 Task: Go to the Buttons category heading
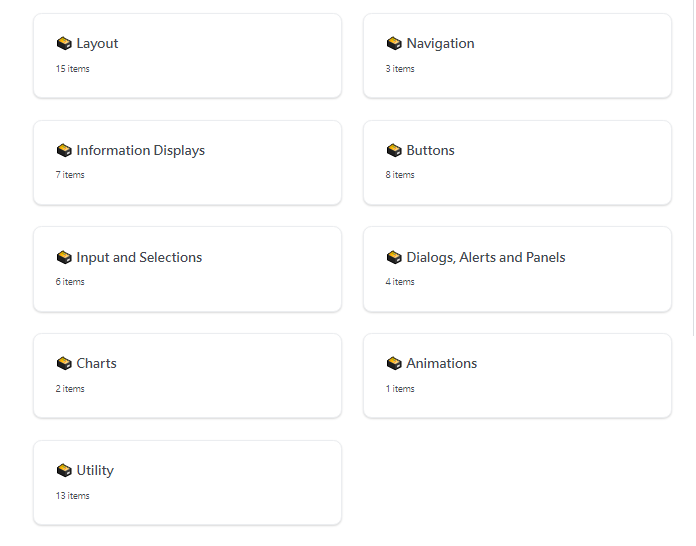tap(431, 150)
